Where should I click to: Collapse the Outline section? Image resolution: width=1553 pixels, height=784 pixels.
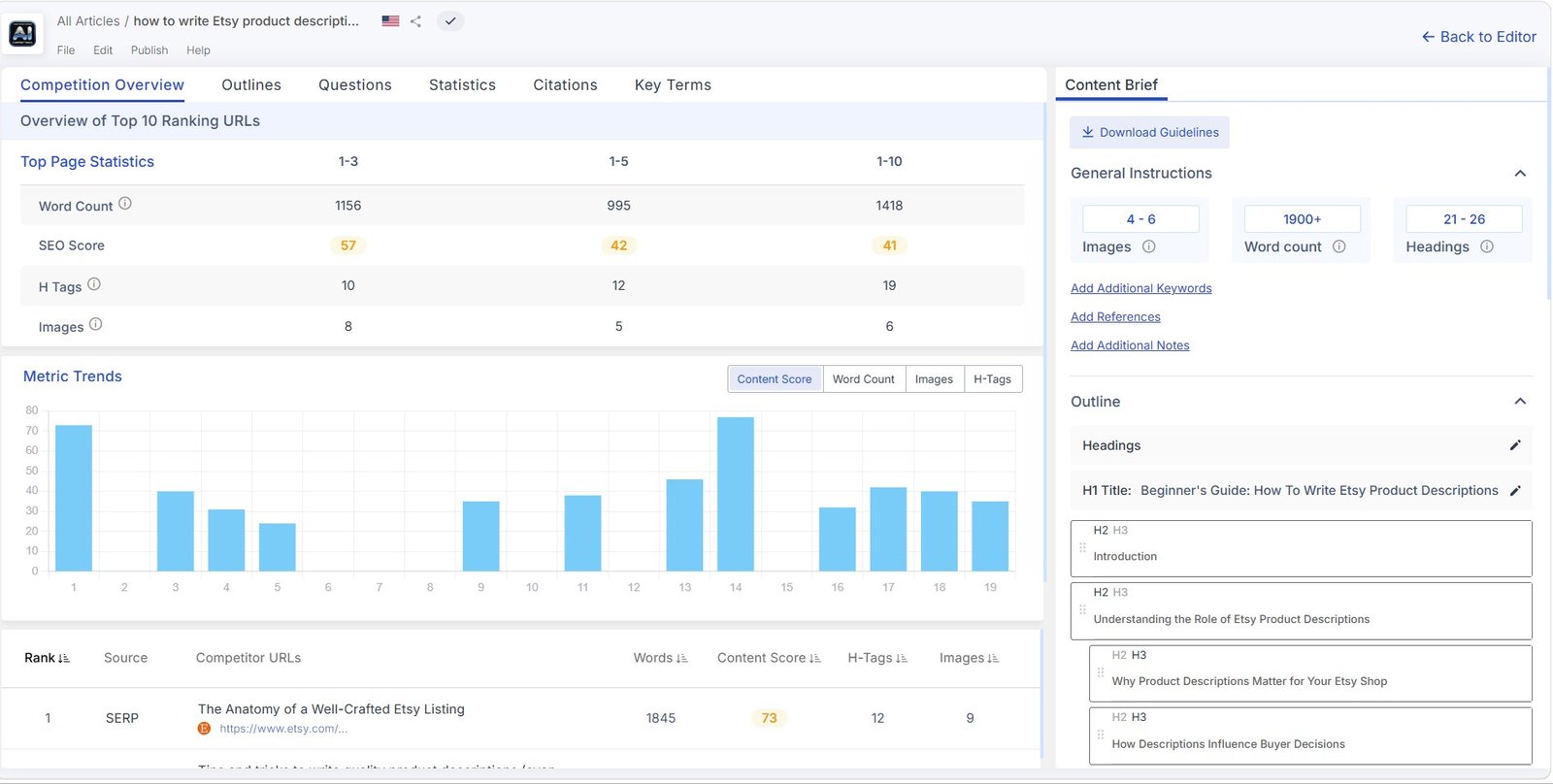(1520, 402)
